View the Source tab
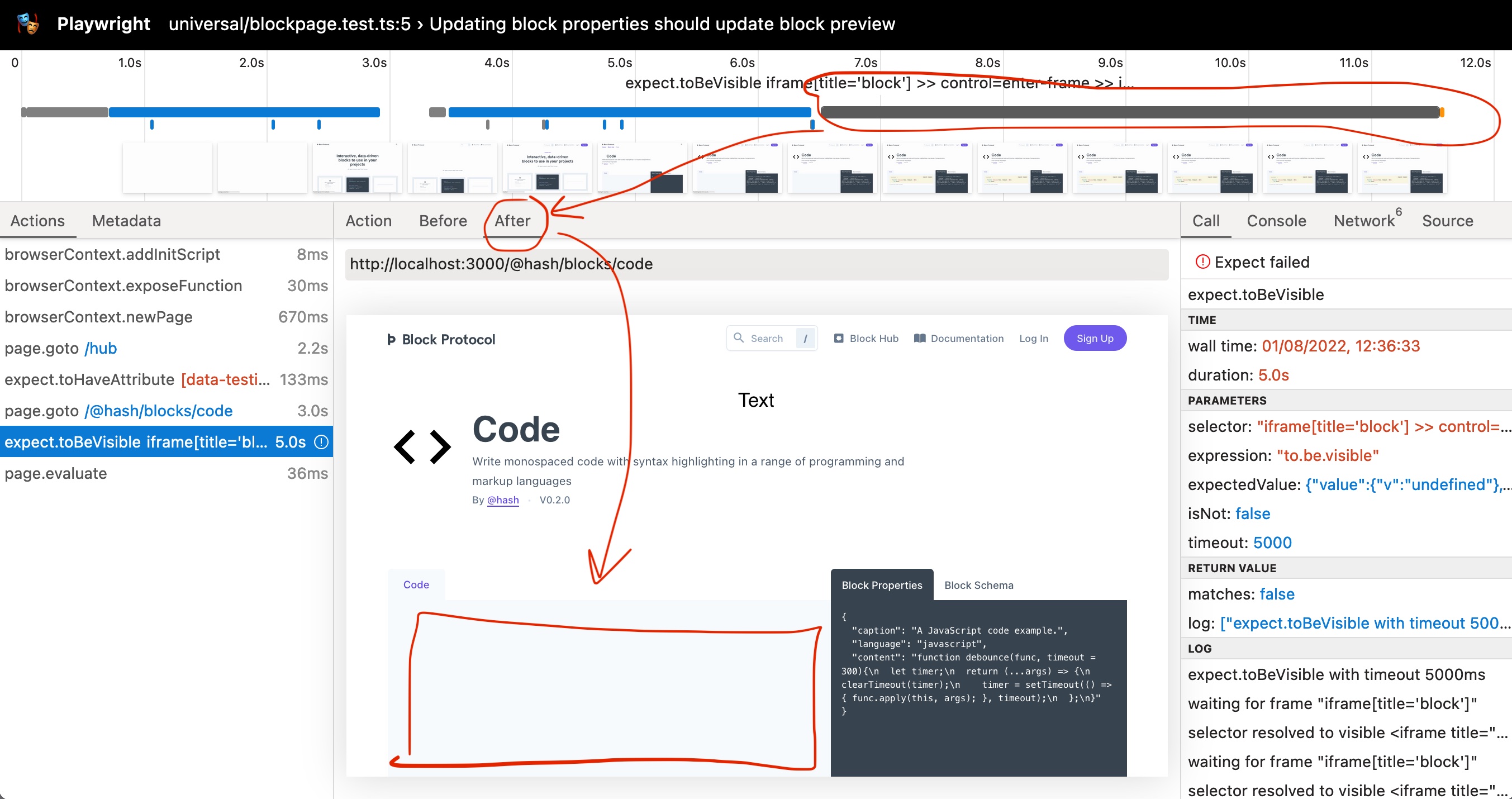 [x=1447, y=221]
